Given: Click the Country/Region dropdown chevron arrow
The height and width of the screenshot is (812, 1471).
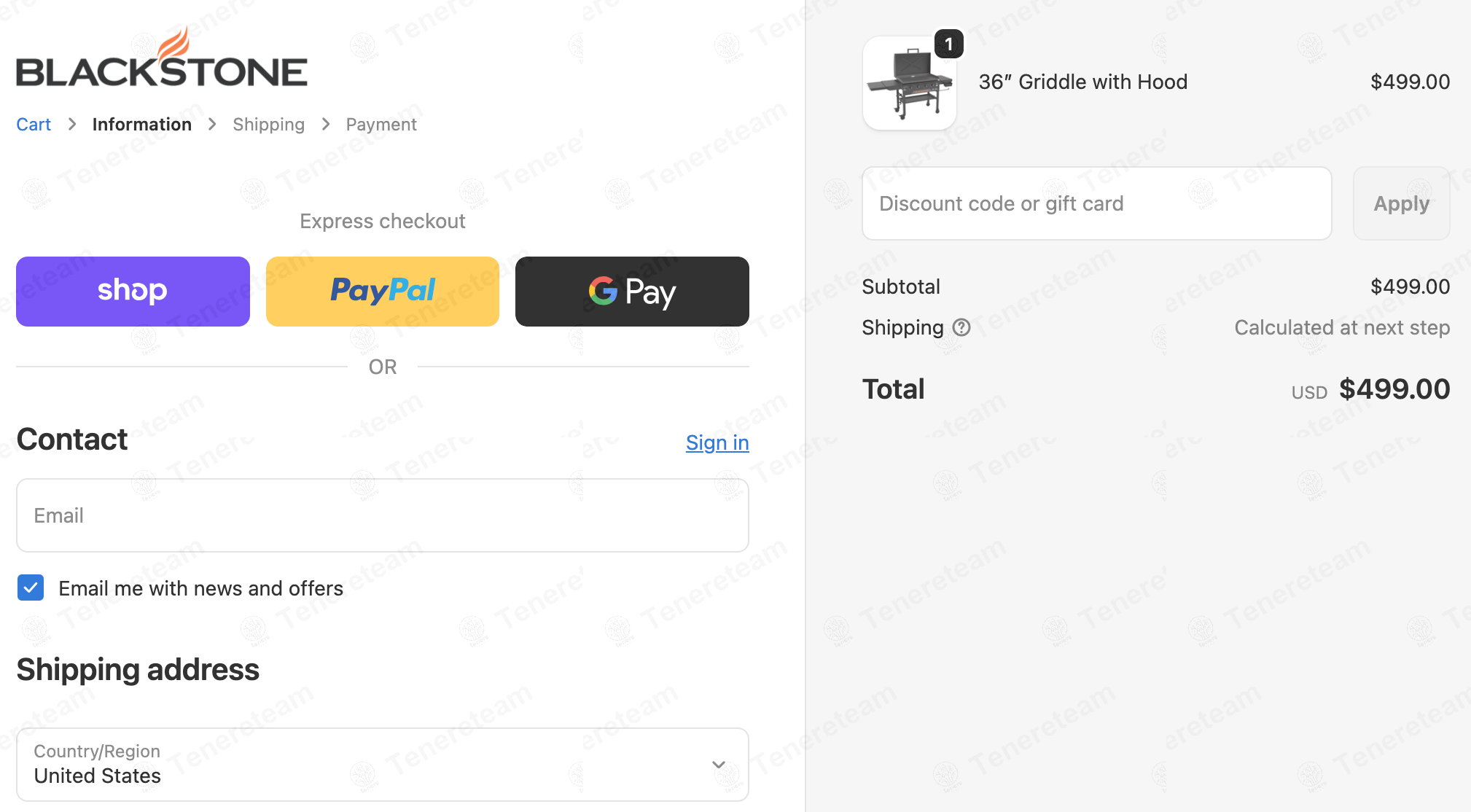Looking at the screenshot, I should [719, 765].
